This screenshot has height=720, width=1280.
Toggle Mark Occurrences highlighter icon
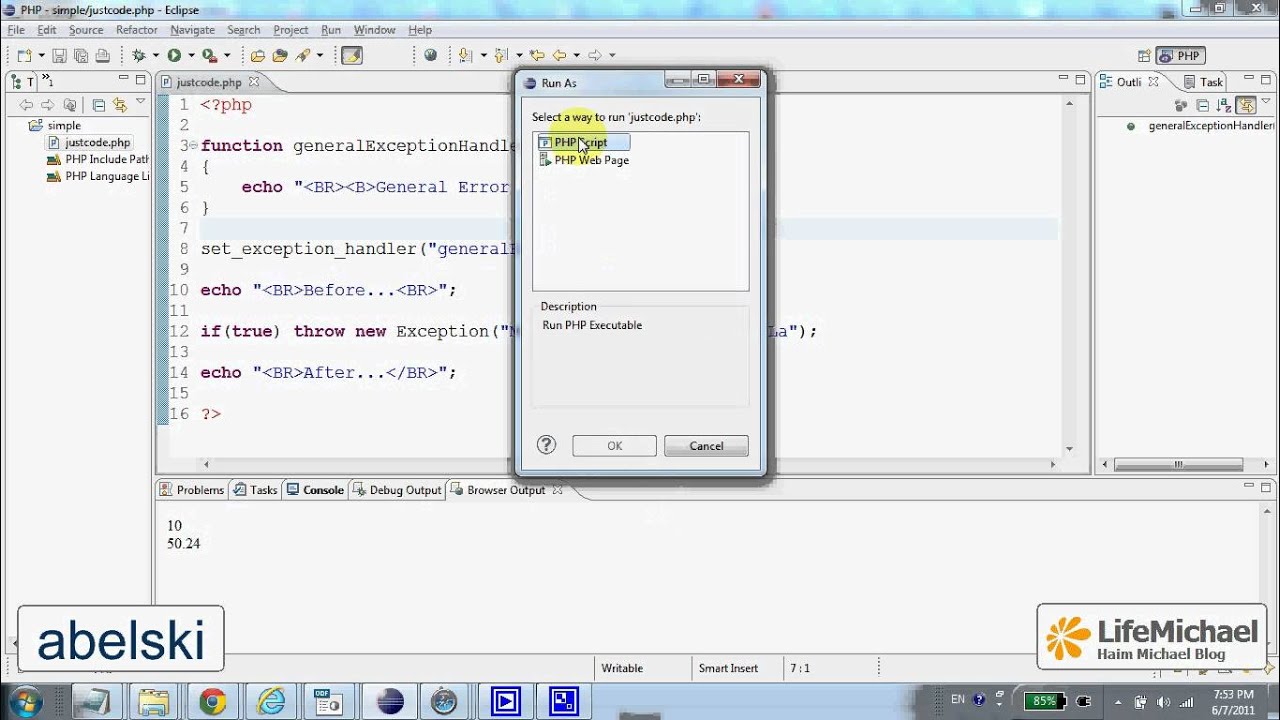pos(351,56)
